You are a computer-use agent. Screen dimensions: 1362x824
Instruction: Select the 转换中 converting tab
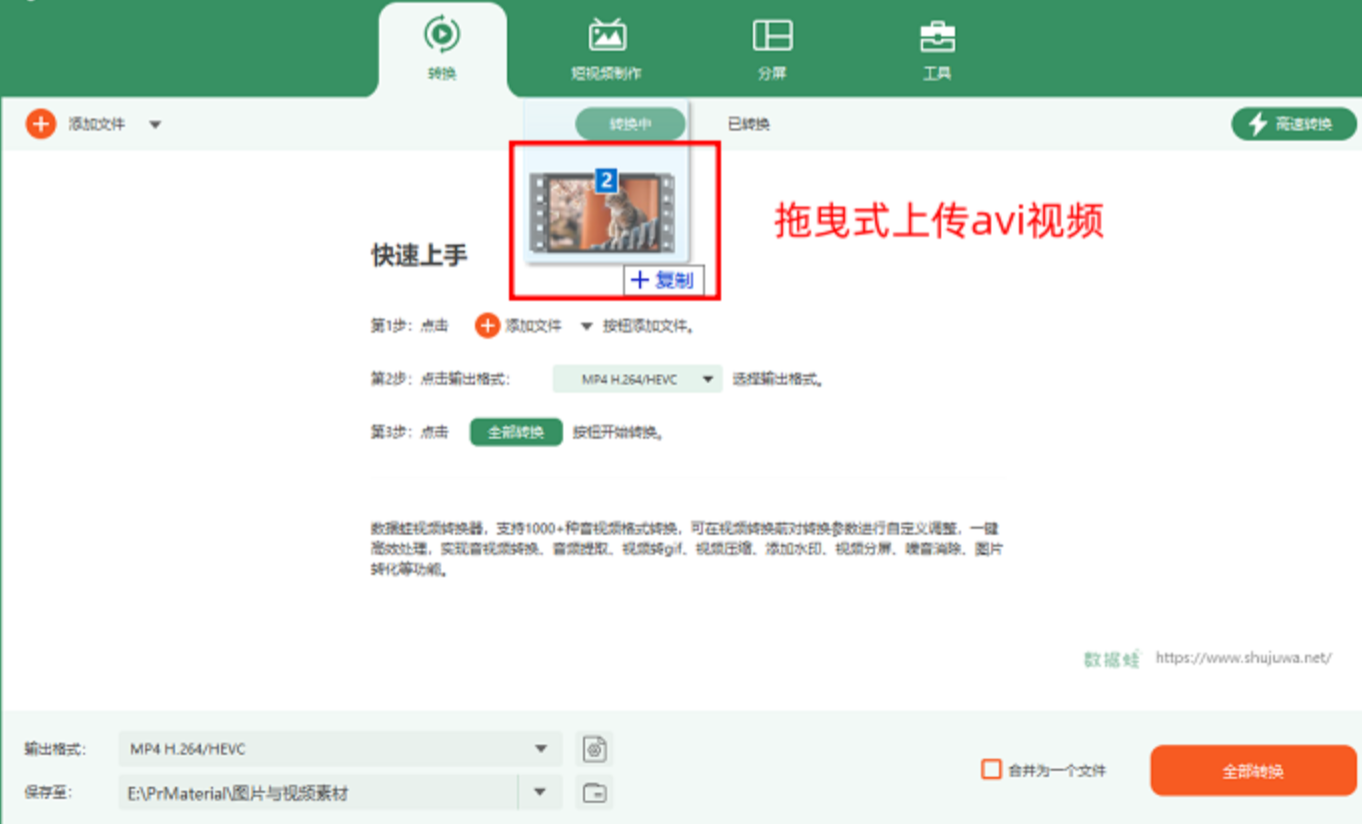pyautogui.click(x=630, y=124)
